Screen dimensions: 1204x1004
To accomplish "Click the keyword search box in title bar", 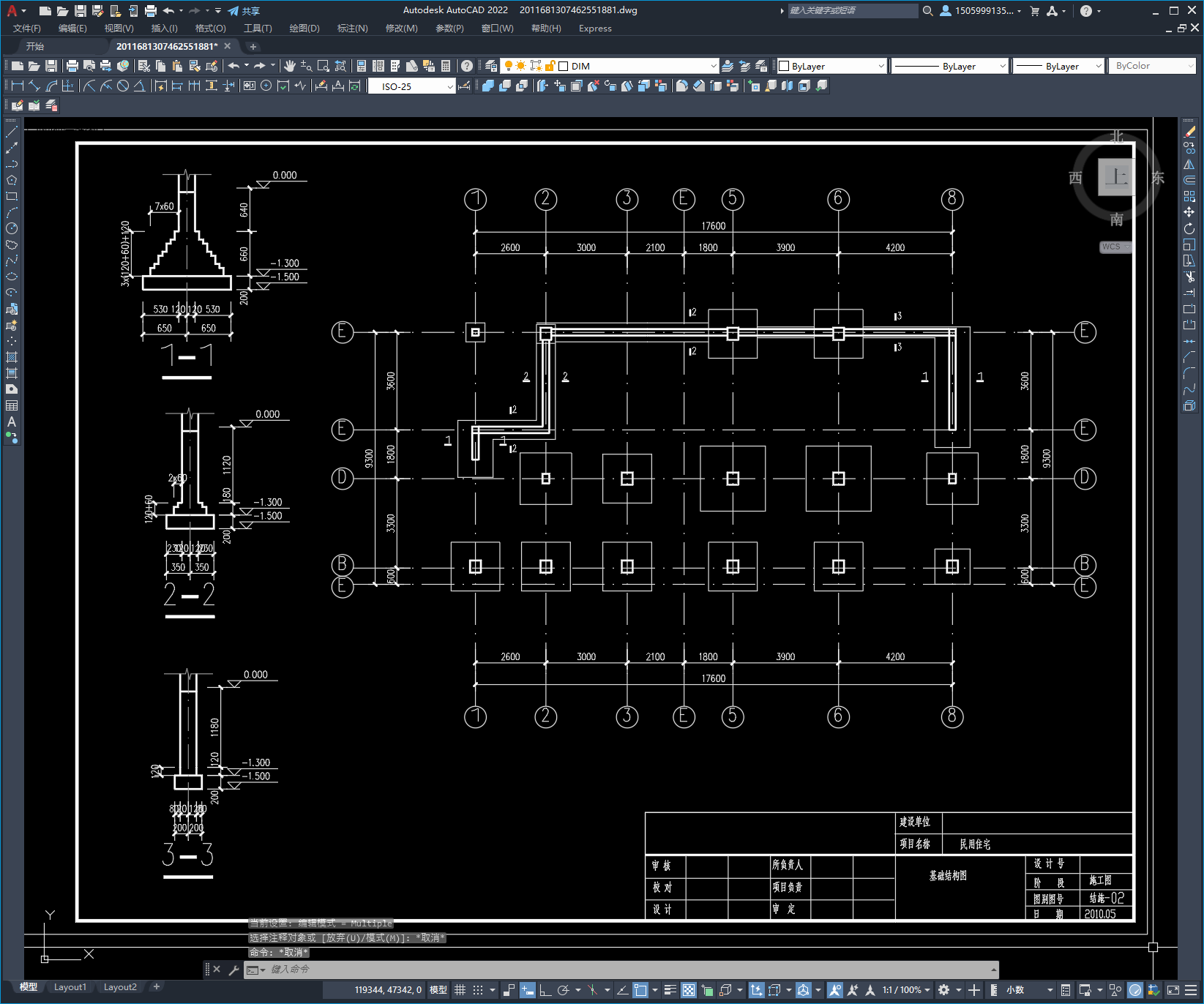I will 853,11.
